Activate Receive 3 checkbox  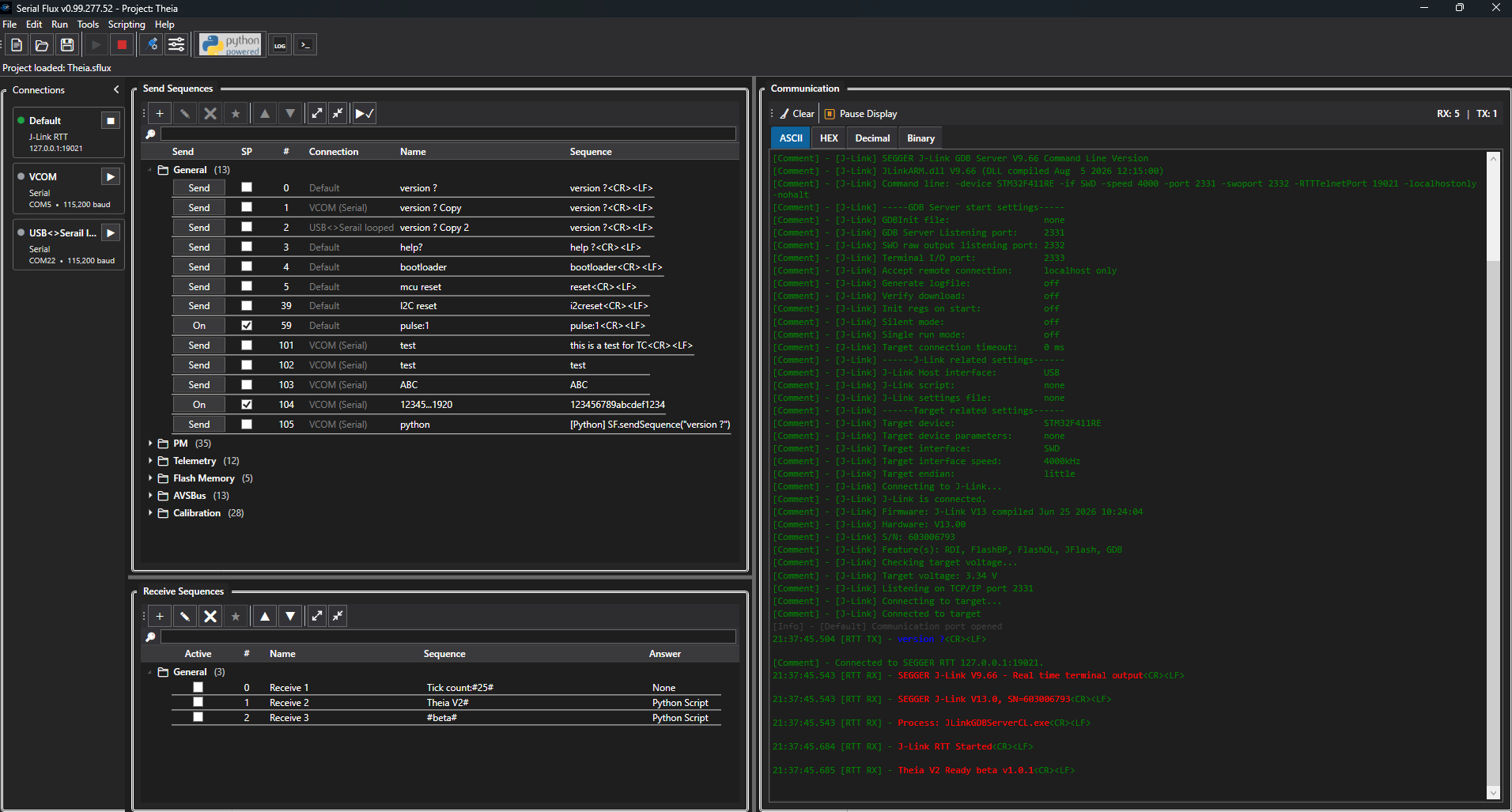[x=198, y=717]
